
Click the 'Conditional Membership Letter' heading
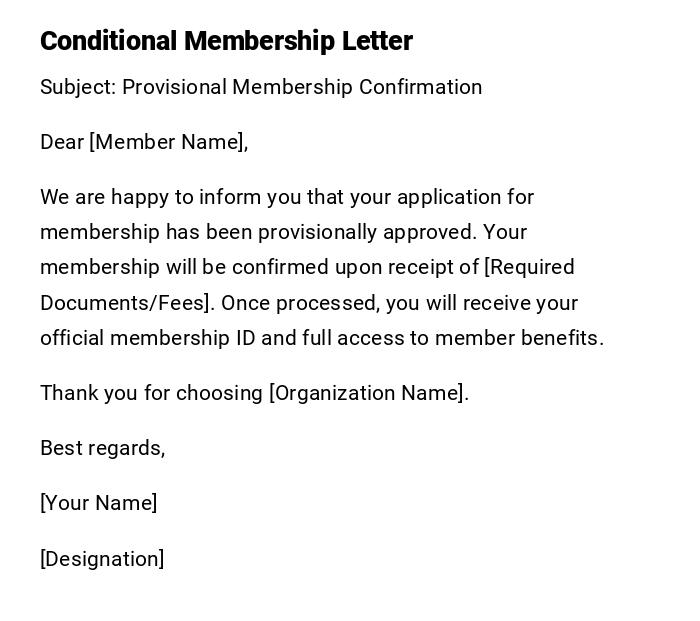click(x=226, y=41)
